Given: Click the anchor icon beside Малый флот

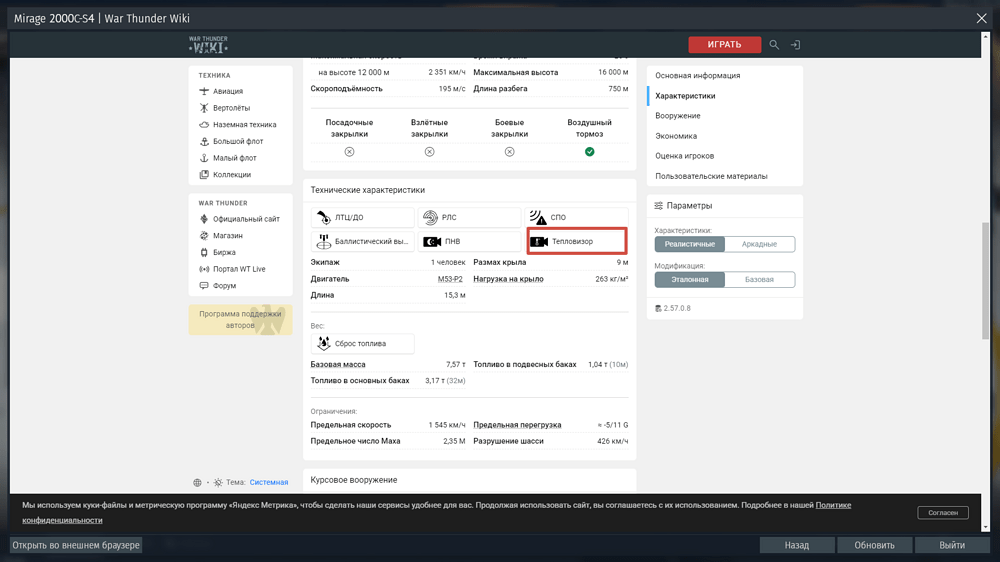Looking at the screenshot, I should pyautogui.click(x=204, y=158).
